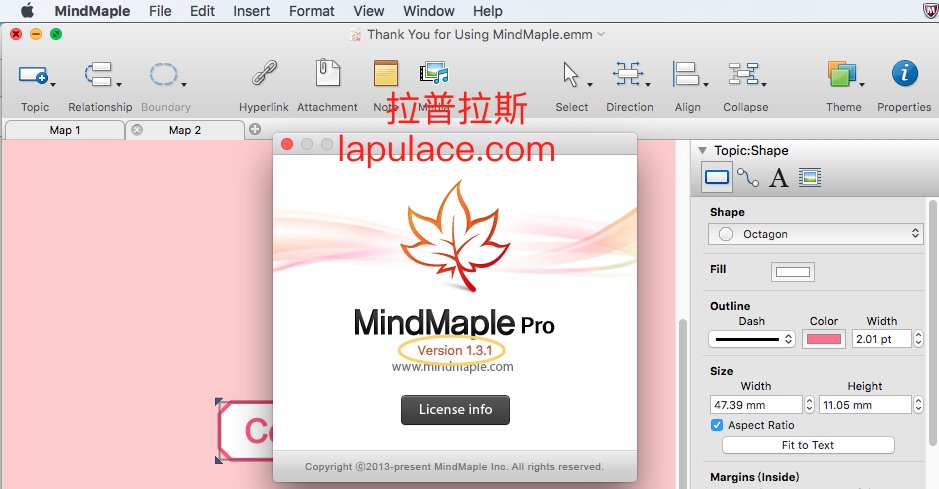Click the properties panel vertical scrollbar
This screenshot has width=939, height=489.
point(932,323)
